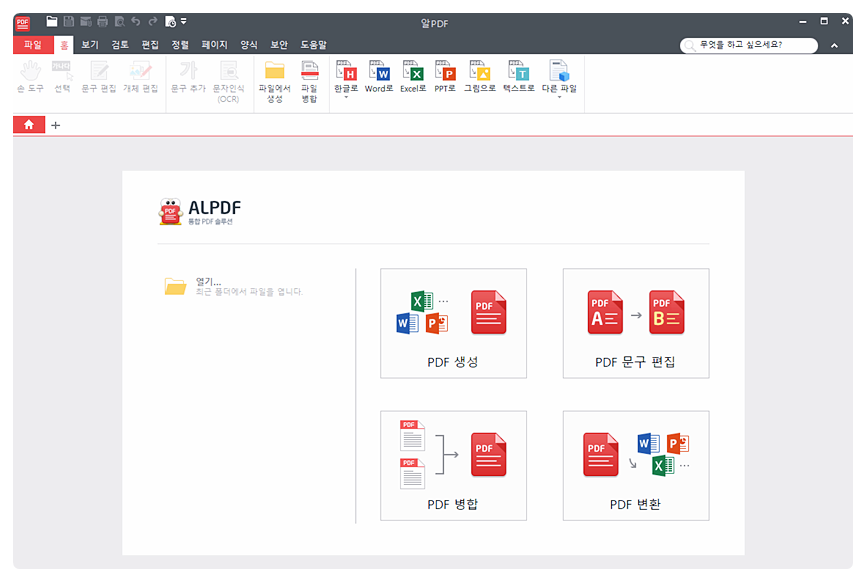The image size is (866, 582).
Task: Click the yellow folder icon beside 열기...
Action: (176, 286)
